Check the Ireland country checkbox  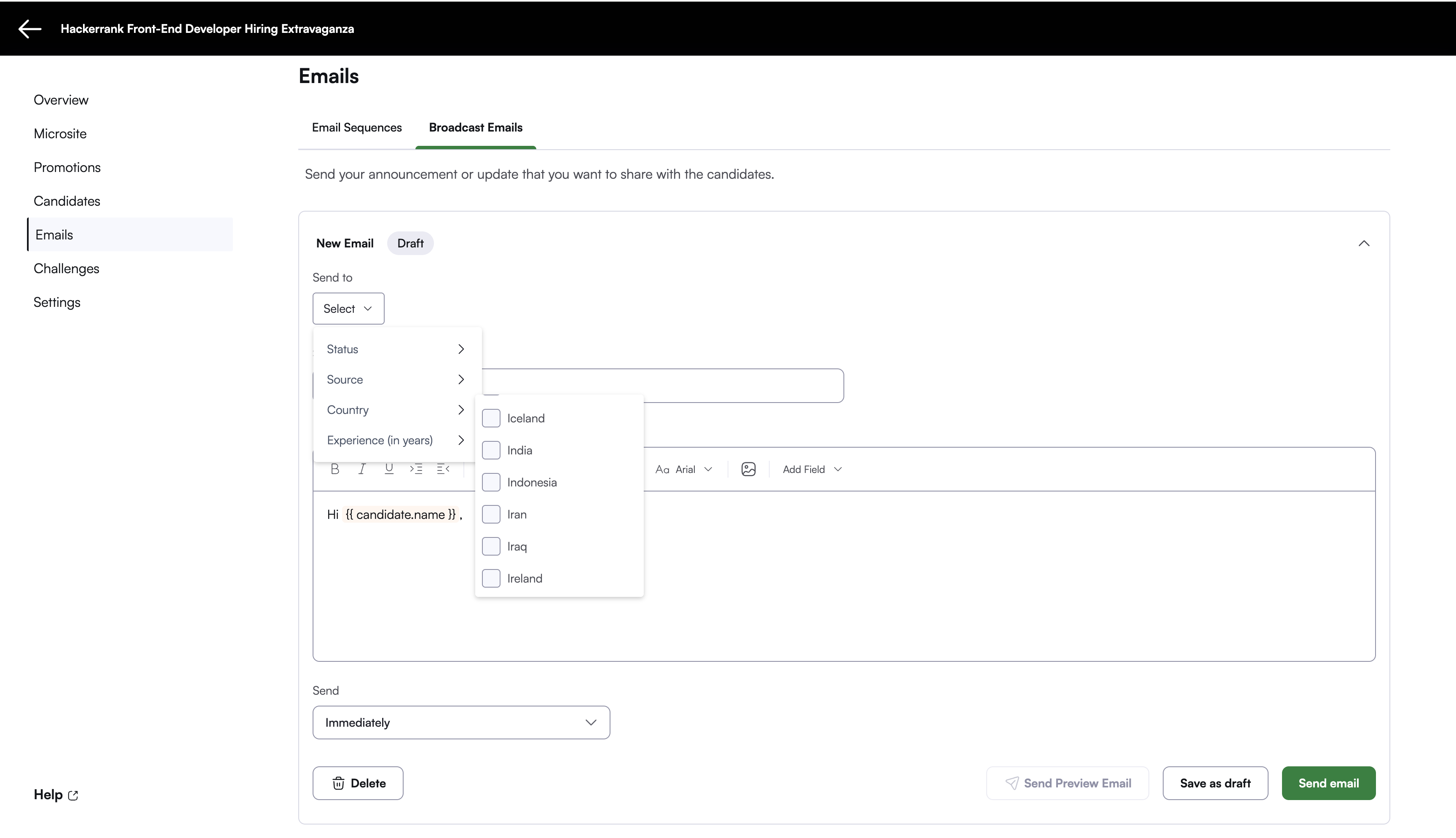click(490, 578)
